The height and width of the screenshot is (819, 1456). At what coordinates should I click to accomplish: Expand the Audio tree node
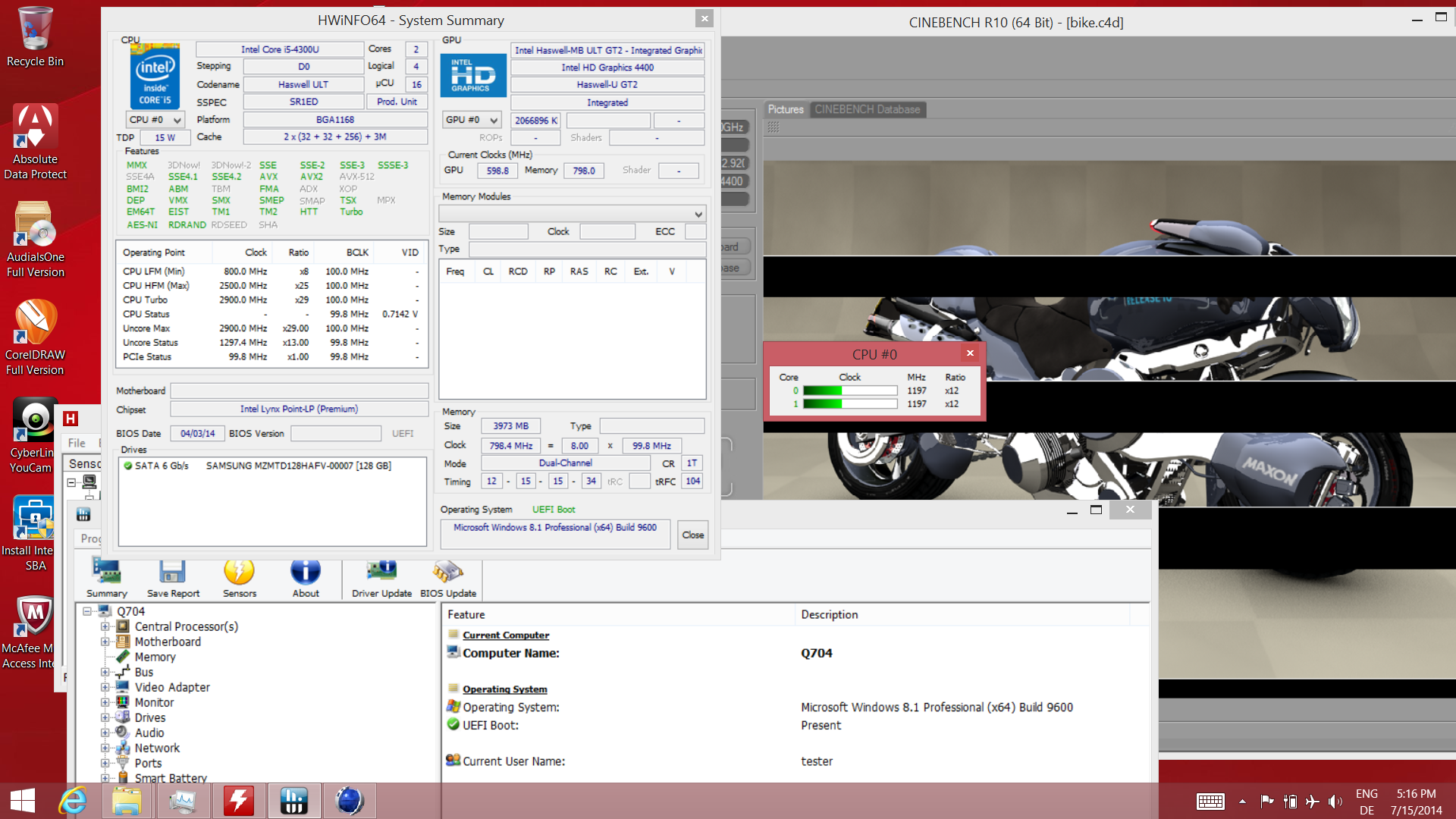(x=105, y=733)
